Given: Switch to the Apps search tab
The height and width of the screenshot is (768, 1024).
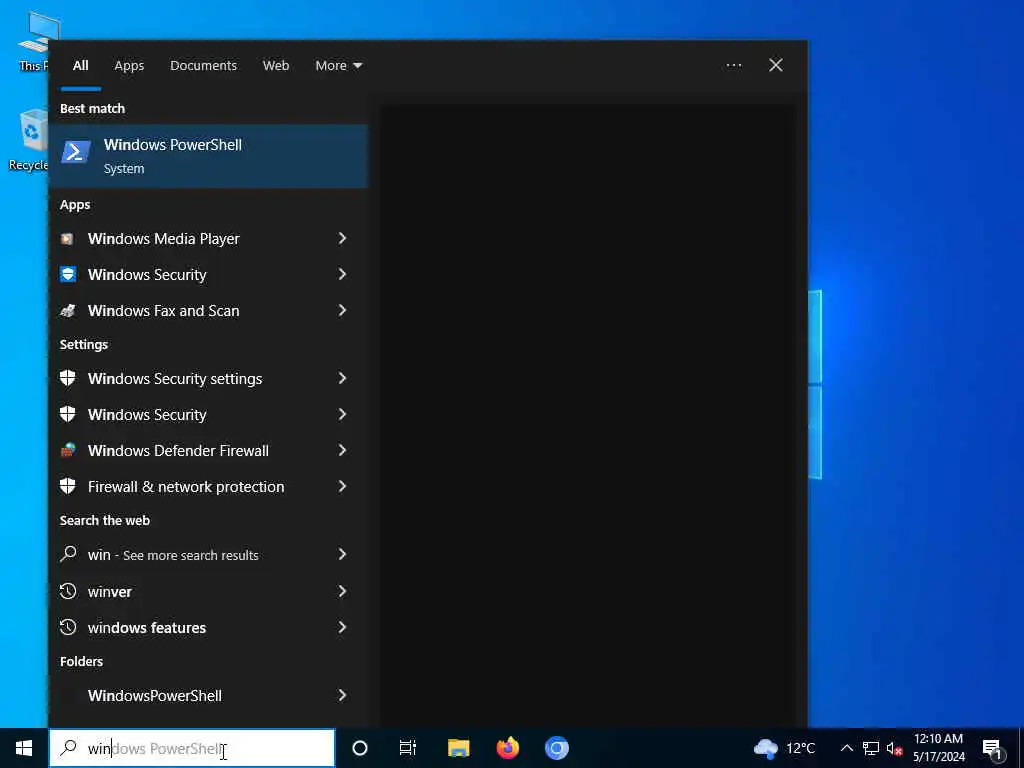Looking at the screenshot, I should point(129,65).
